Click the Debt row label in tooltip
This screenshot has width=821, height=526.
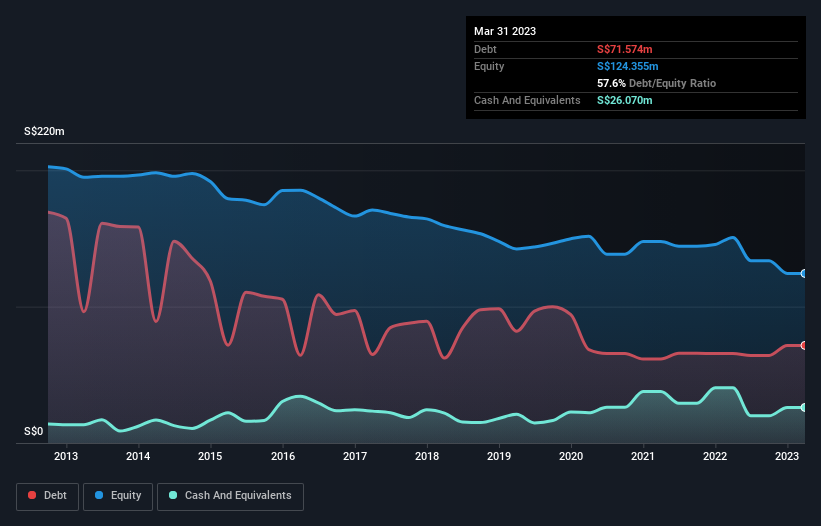485,49
